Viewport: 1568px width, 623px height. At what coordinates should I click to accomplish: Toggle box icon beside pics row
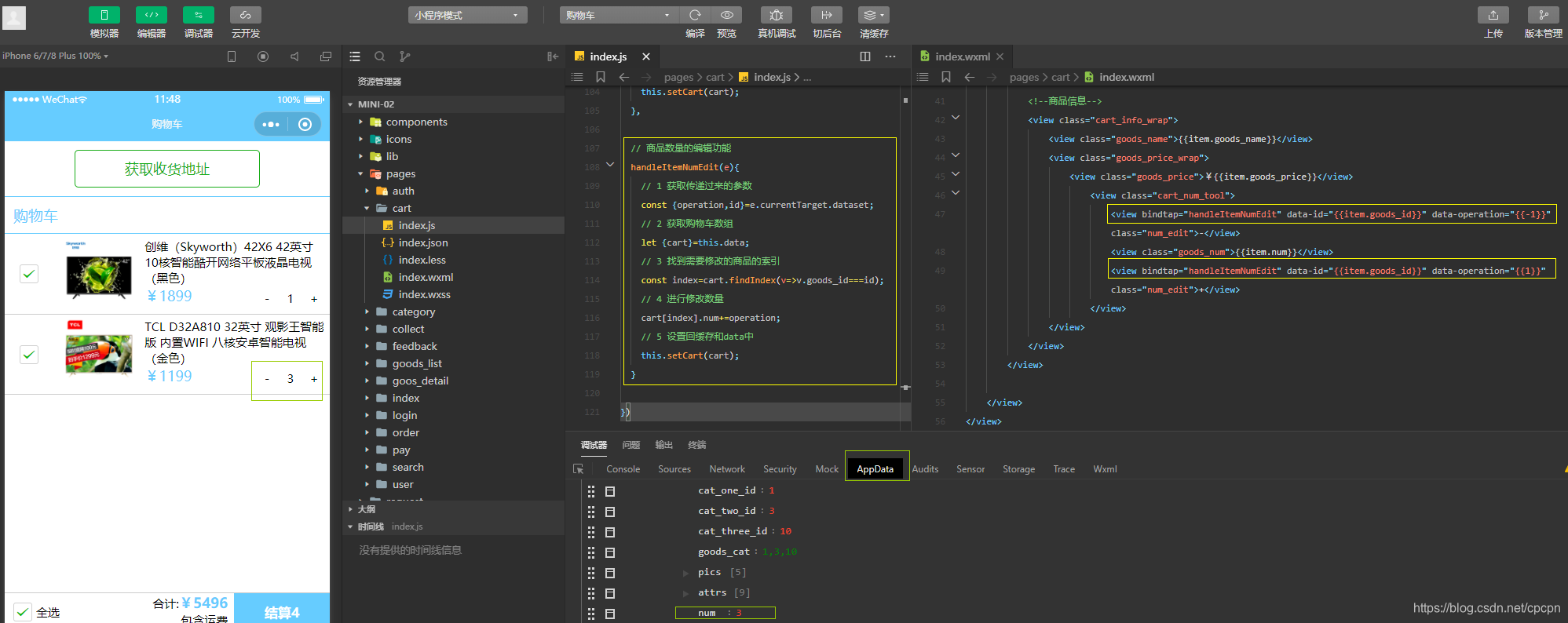click(x=610, y=573)
